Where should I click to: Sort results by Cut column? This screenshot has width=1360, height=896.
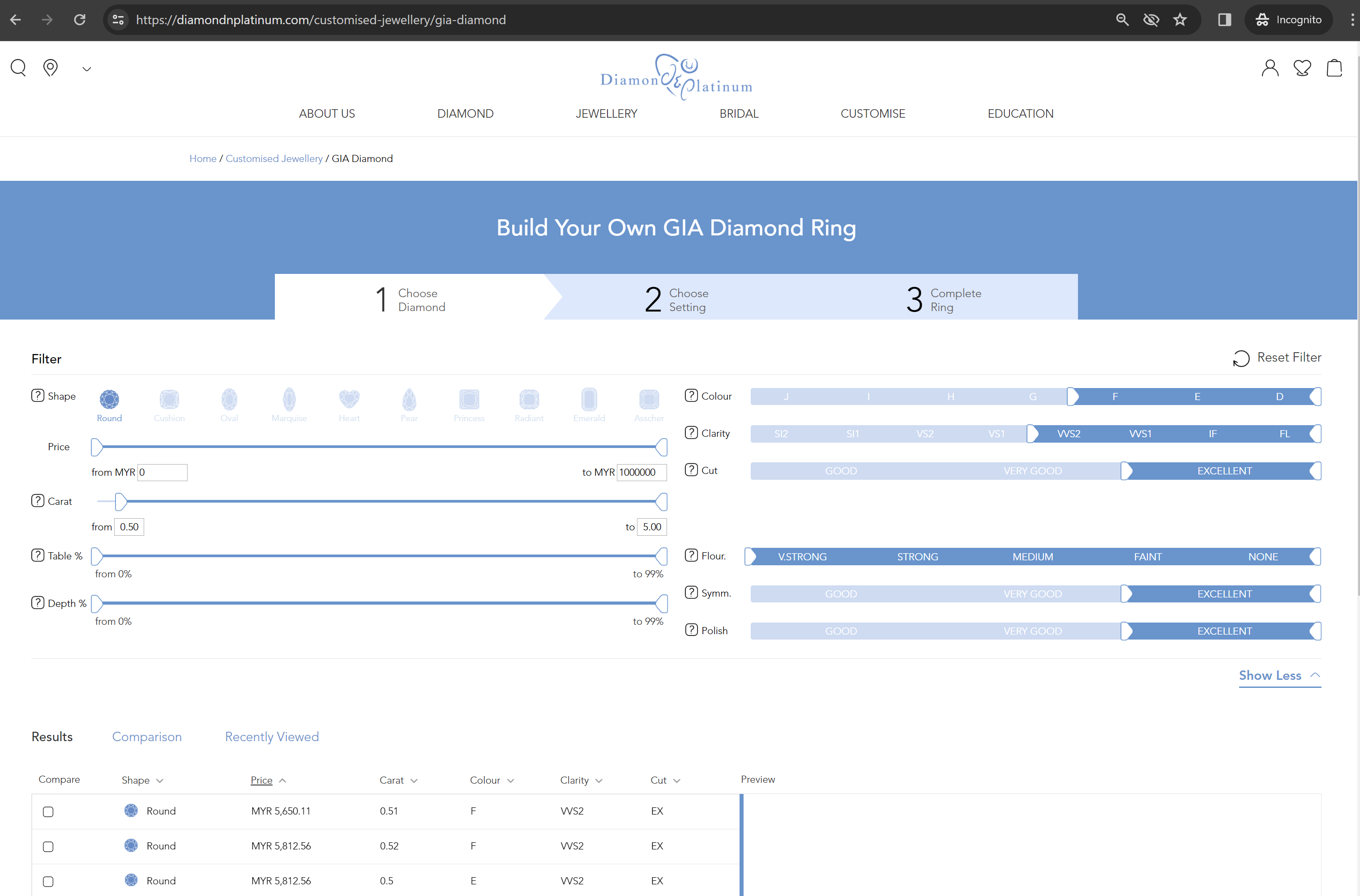click(665, 781)
